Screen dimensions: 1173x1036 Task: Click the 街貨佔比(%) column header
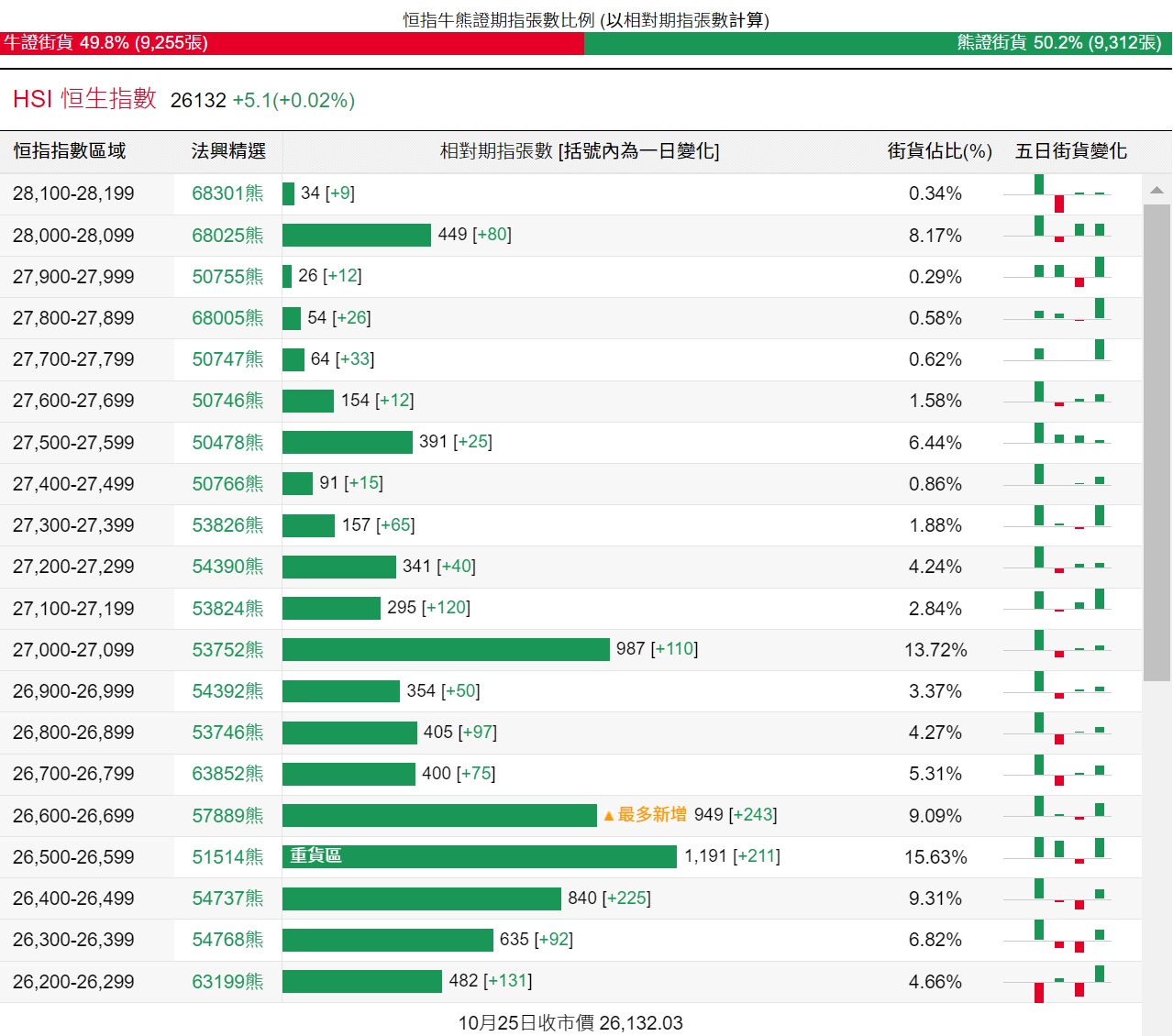pyautogui.click(x=939, y=151)
